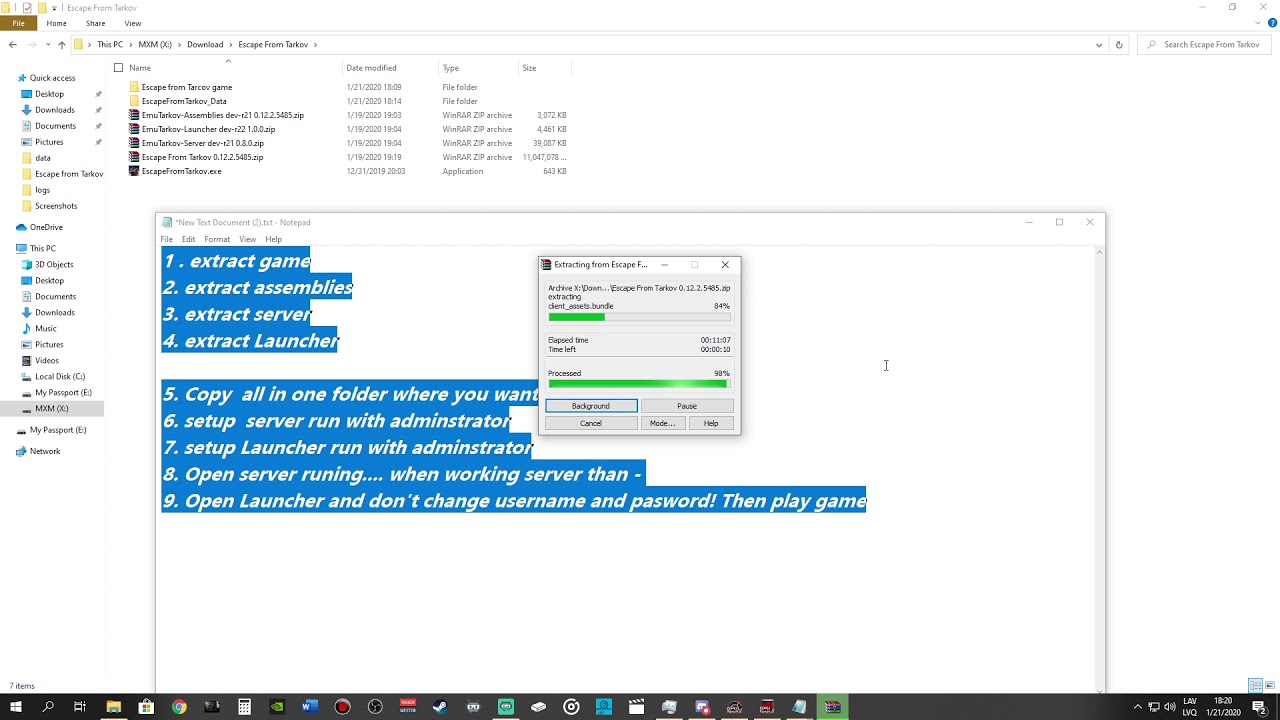
Task: Open the Quick Access Toolbar customize dropdown
Action: pyautogui.click(x=54, y=8)
